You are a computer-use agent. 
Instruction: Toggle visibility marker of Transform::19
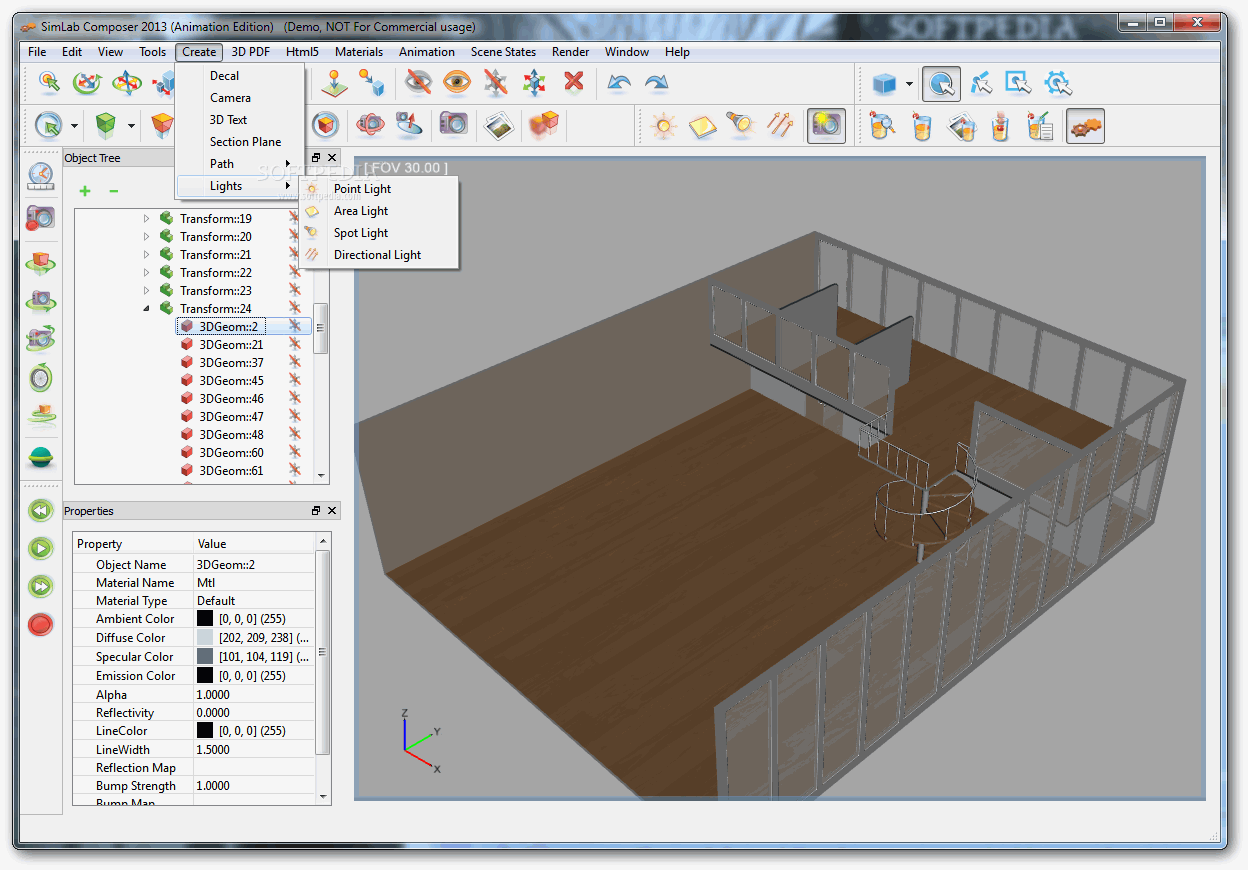tap(295, 218)
